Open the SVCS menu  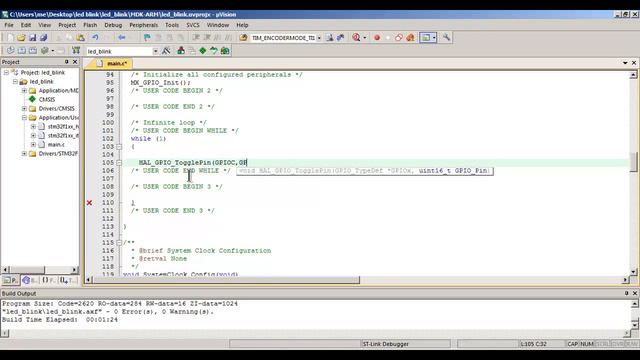coord(193,25)
